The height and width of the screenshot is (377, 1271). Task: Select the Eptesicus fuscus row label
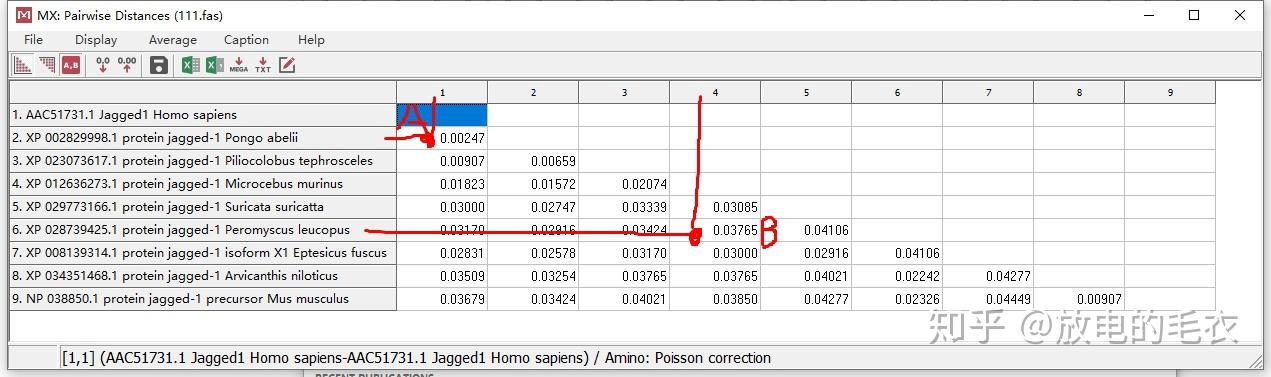pyautogui.click(x=203, y=253)
